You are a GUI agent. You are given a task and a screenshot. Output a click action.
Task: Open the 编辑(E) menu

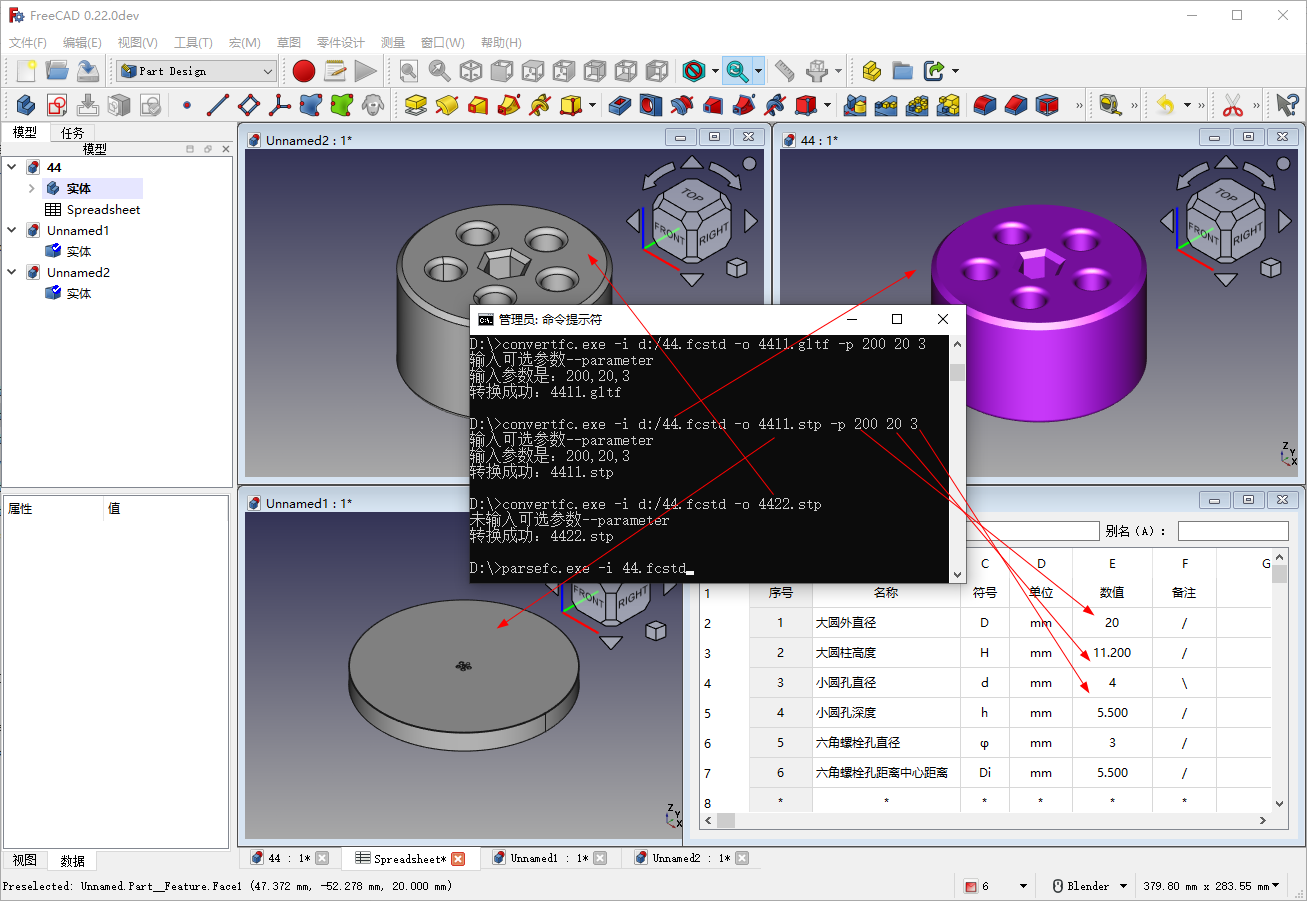[82, 43]
